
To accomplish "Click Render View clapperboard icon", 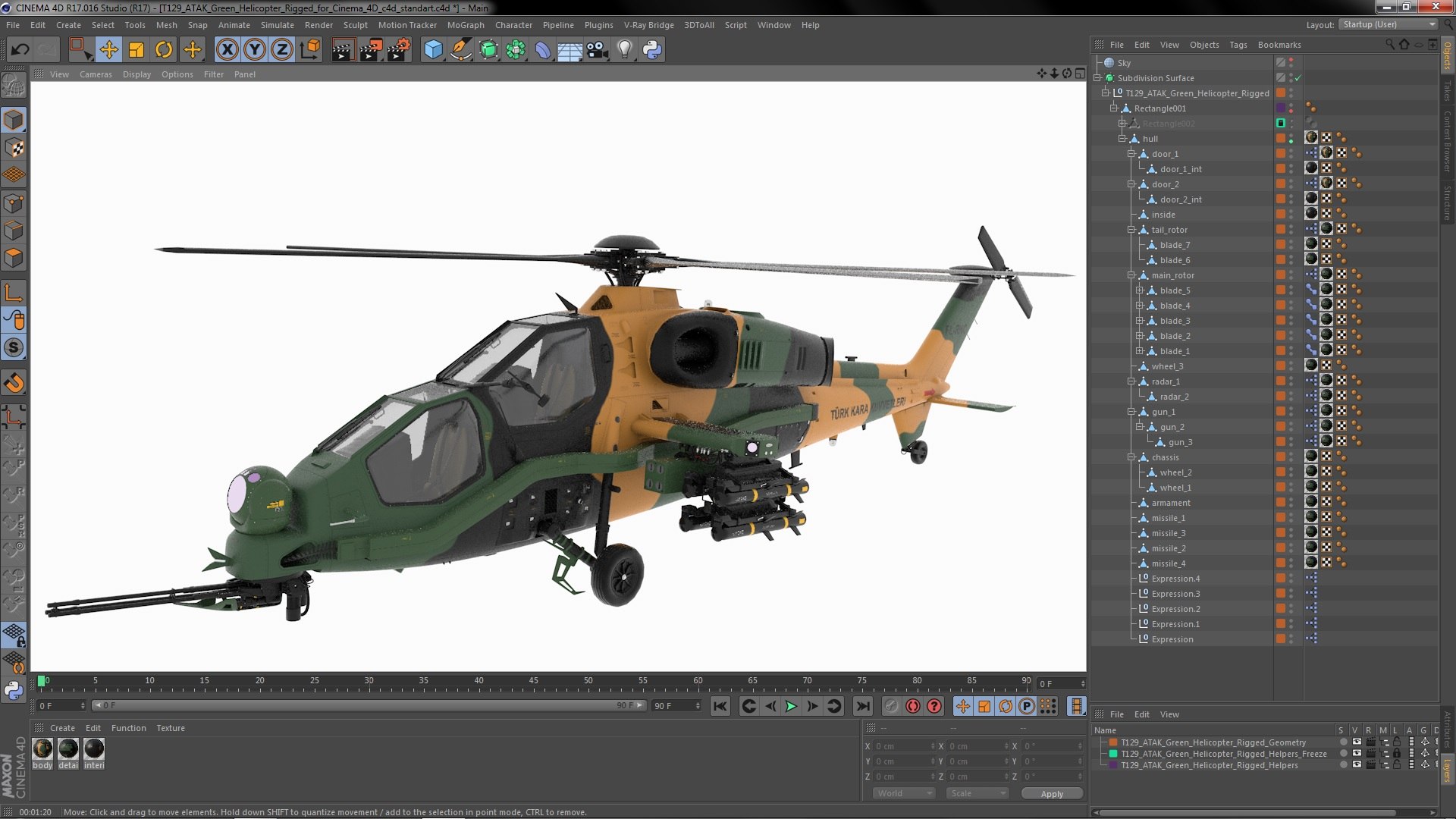I will pyautogui.click(x=343, y=50).
